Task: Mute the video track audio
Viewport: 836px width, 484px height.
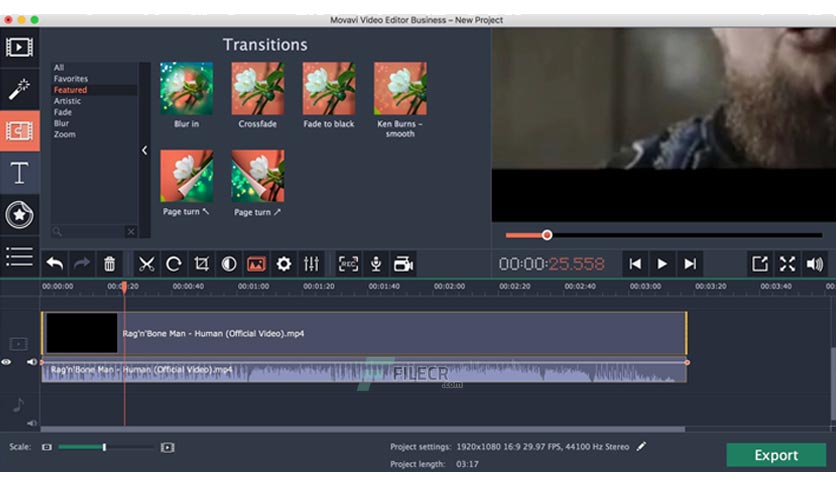Action: click(x=32, y=362)
